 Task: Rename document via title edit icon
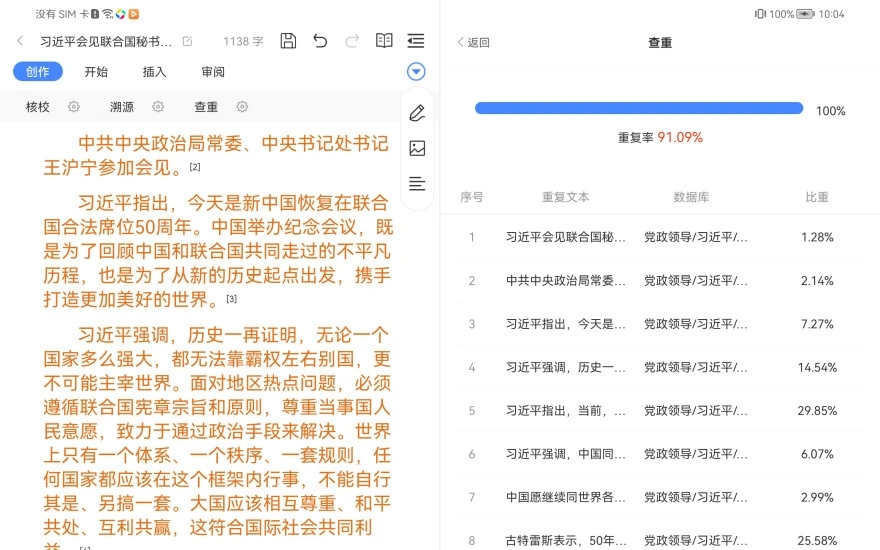pos(187,41)
